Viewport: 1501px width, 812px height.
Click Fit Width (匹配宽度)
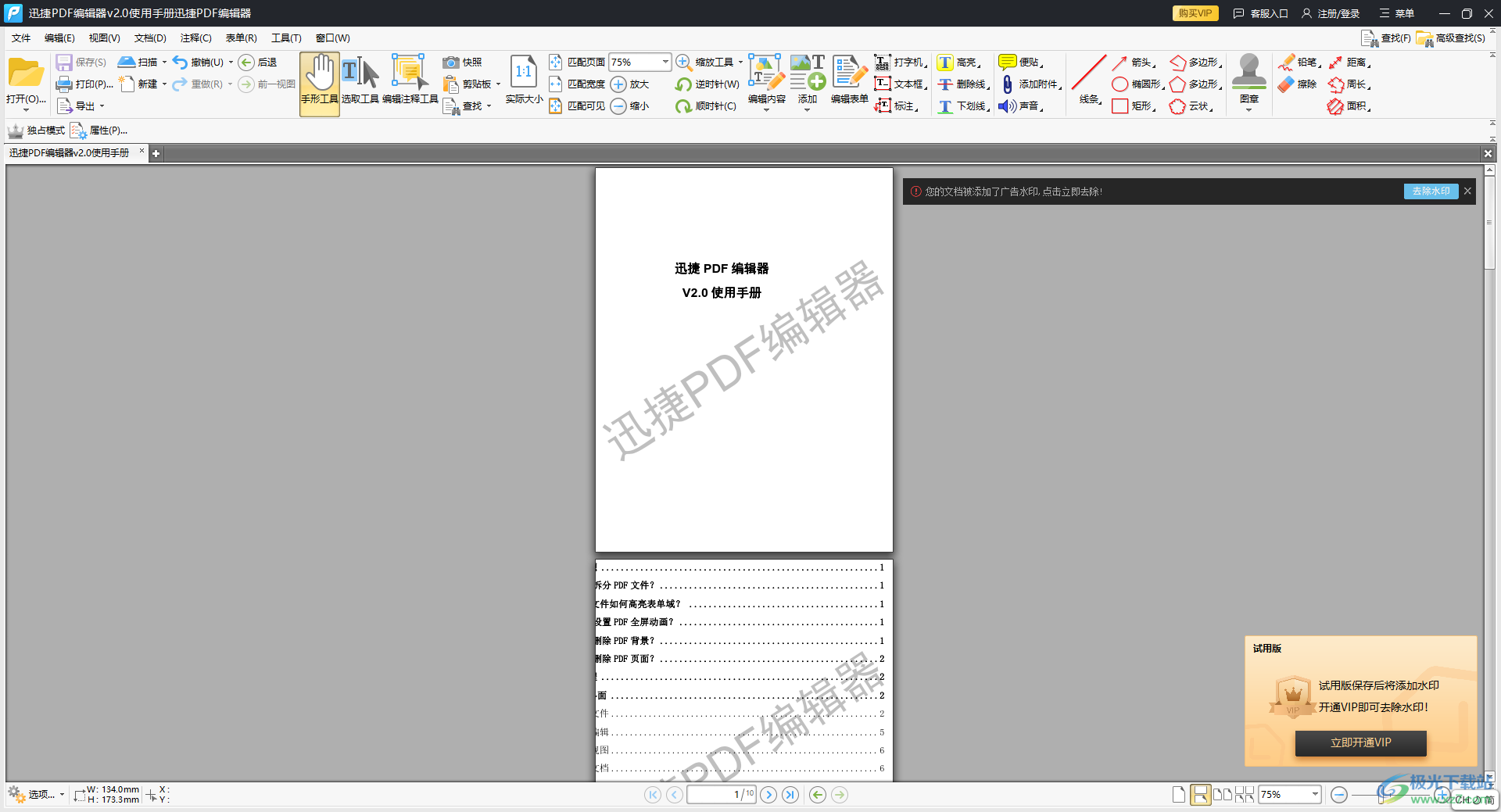click(x=577, y=84)
